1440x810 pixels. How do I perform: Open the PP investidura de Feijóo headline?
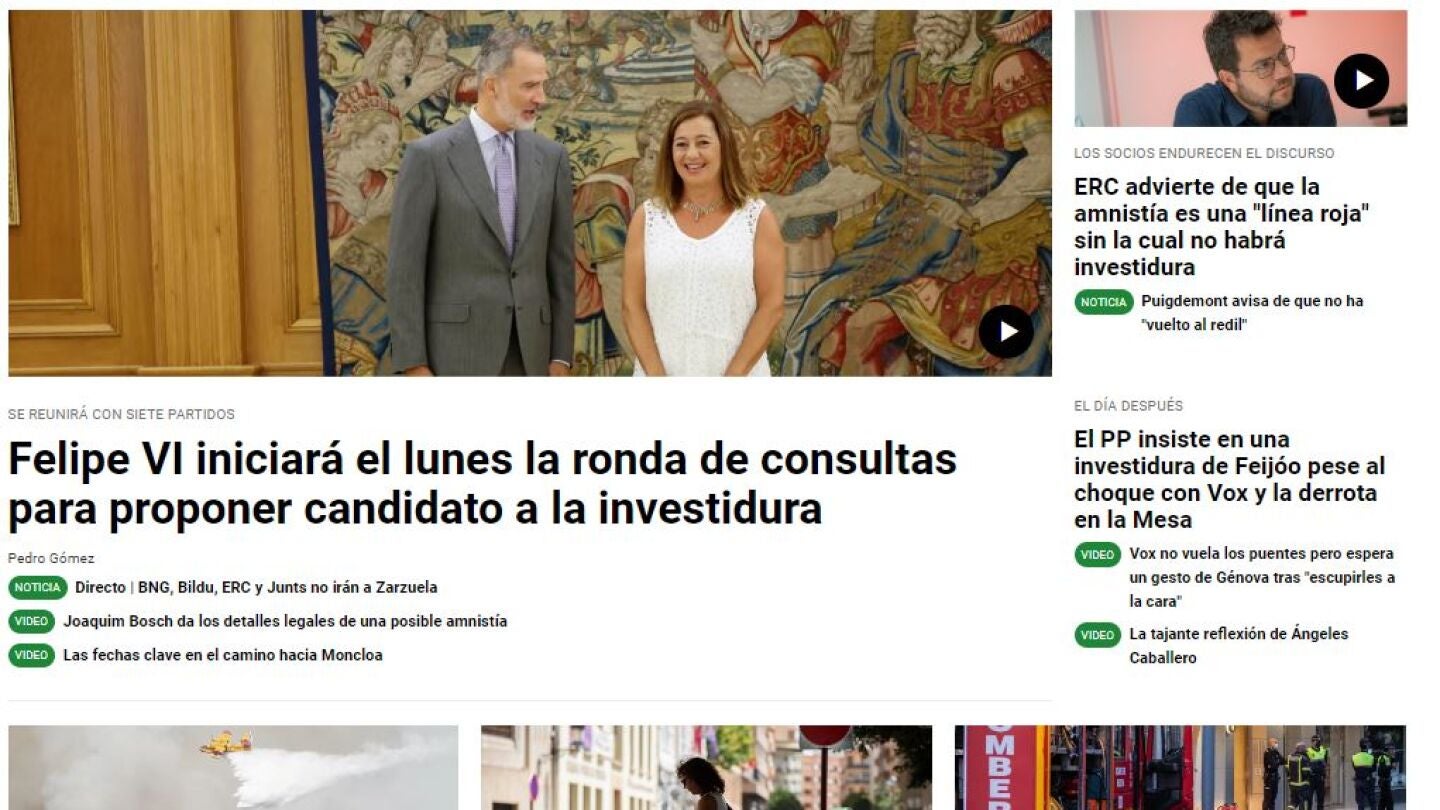[1229, 479]
